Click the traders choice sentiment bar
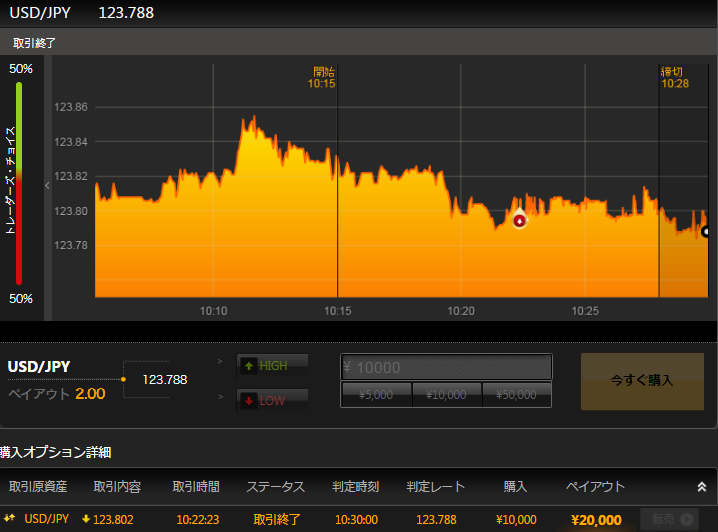 [19, 183]
